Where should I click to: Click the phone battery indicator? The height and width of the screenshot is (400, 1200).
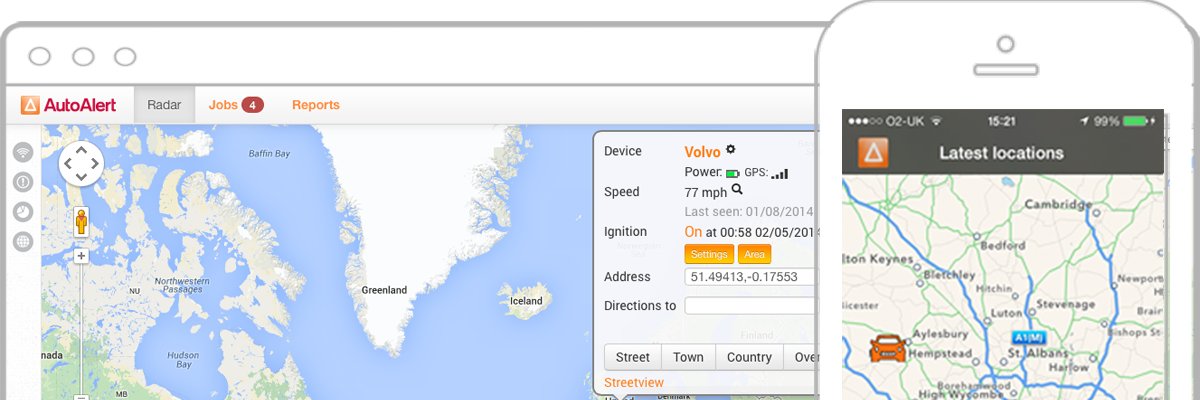click(1136, 121)
